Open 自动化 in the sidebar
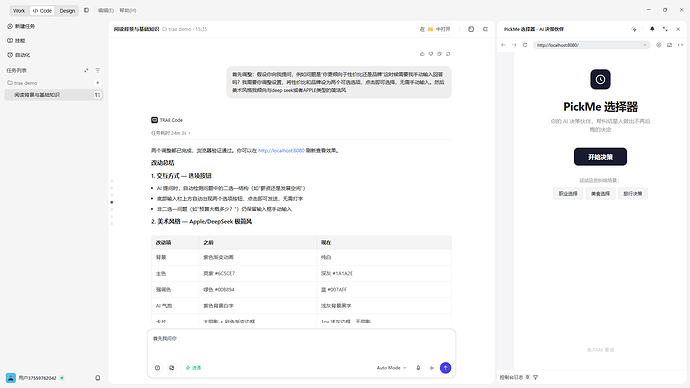This screenshot has width=690, height=388. (x=19, y=55)
